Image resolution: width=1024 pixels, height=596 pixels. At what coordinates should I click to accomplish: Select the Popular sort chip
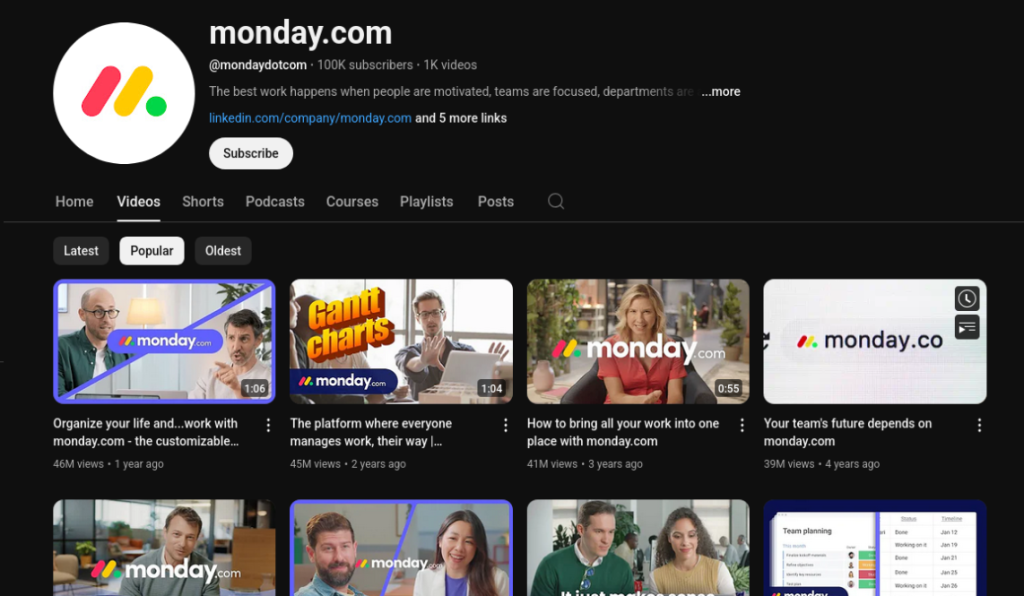pyautogui.click(x=152, y=251)
